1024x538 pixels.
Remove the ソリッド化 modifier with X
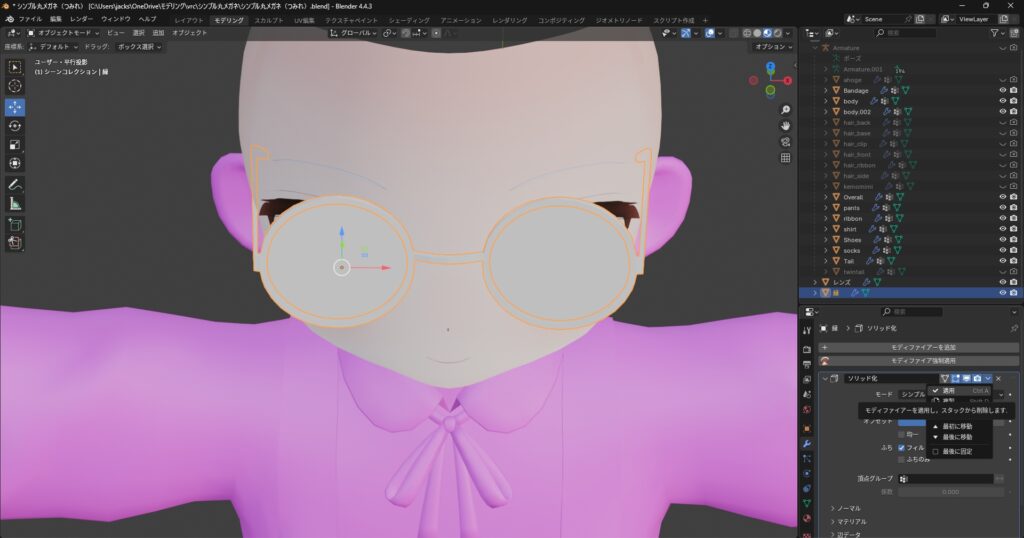click(999, 379)
